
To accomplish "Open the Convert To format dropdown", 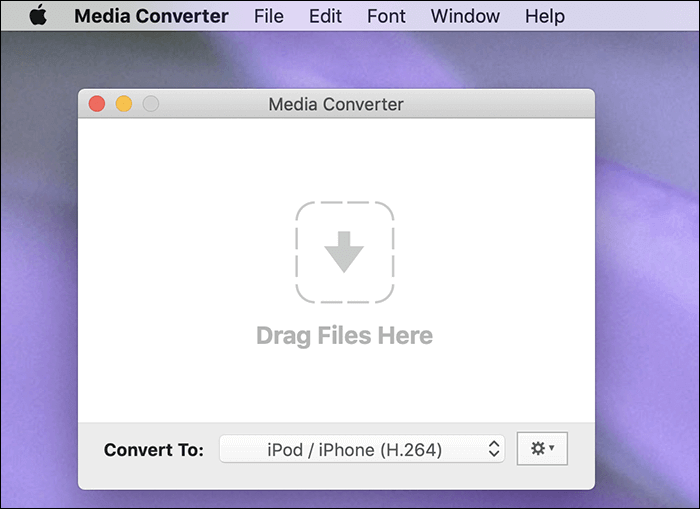I will (362, 449).
